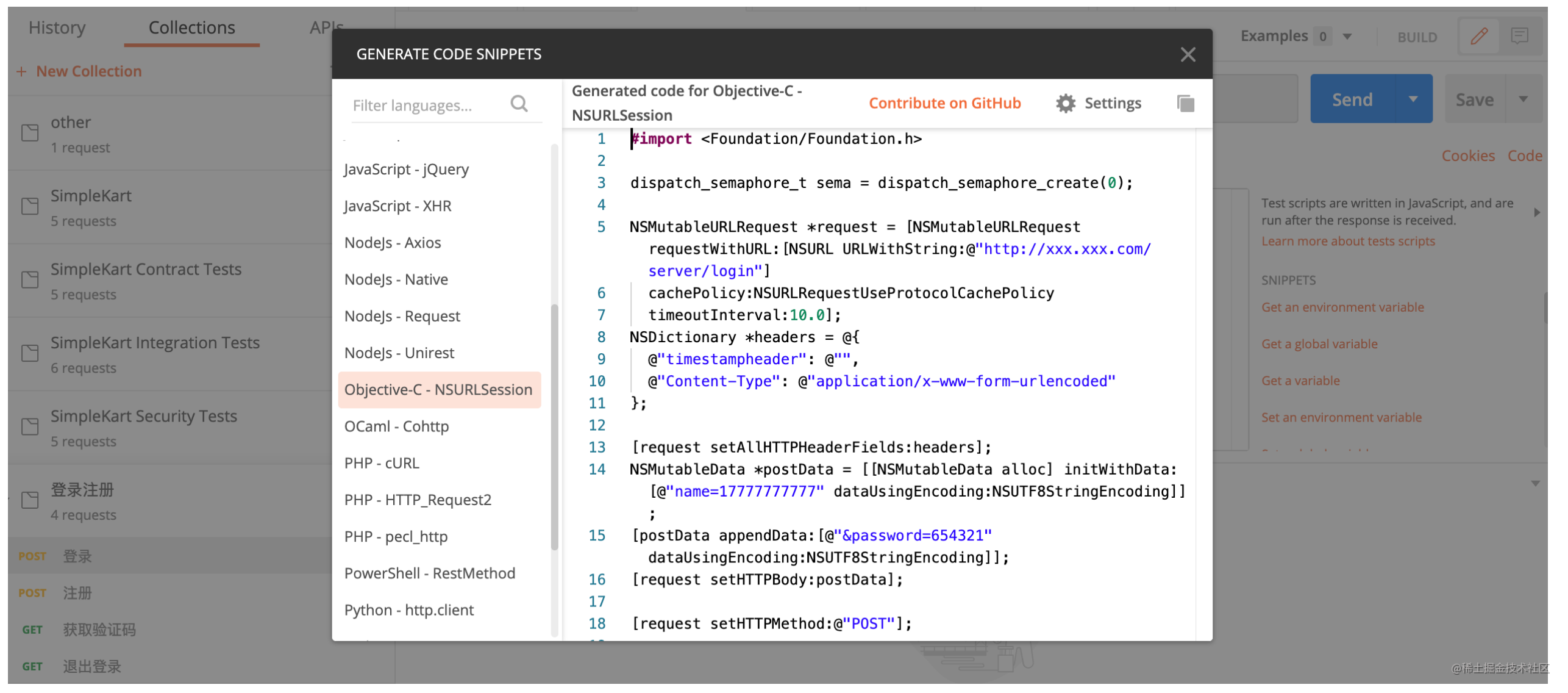Click the close modal button
Viewport: 1568px width, 693px height.
1188,55
